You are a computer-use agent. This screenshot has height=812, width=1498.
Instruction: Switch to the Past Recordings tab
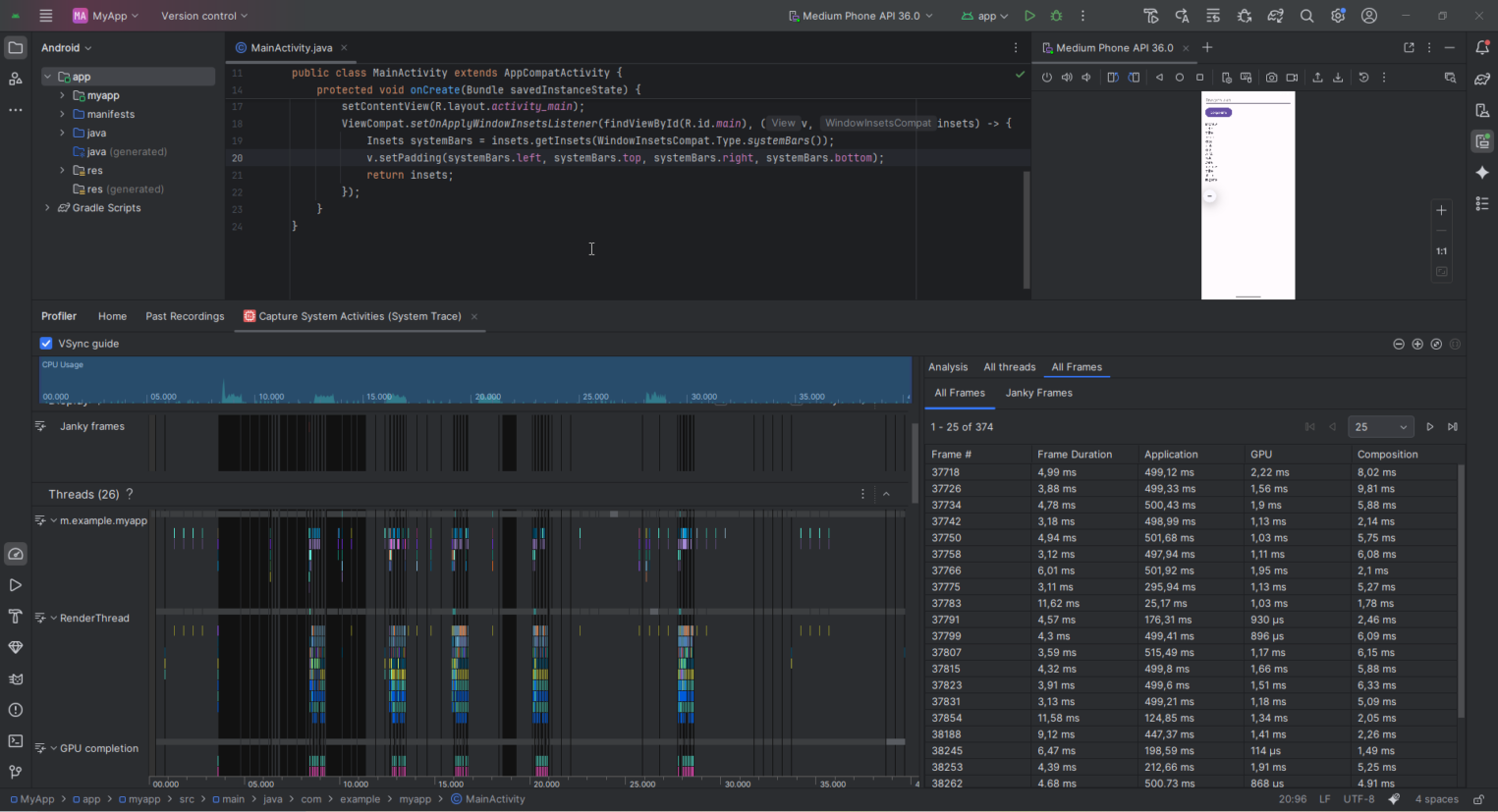click(185, 316)
